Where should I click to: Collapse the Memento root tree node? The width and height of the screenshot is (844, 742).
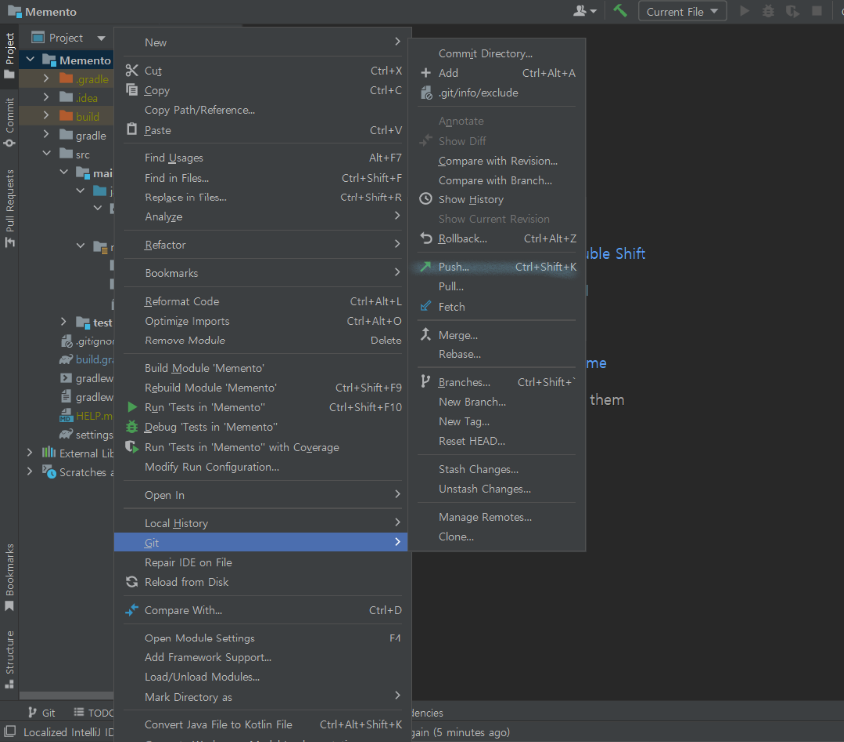(x=30, y=60)
